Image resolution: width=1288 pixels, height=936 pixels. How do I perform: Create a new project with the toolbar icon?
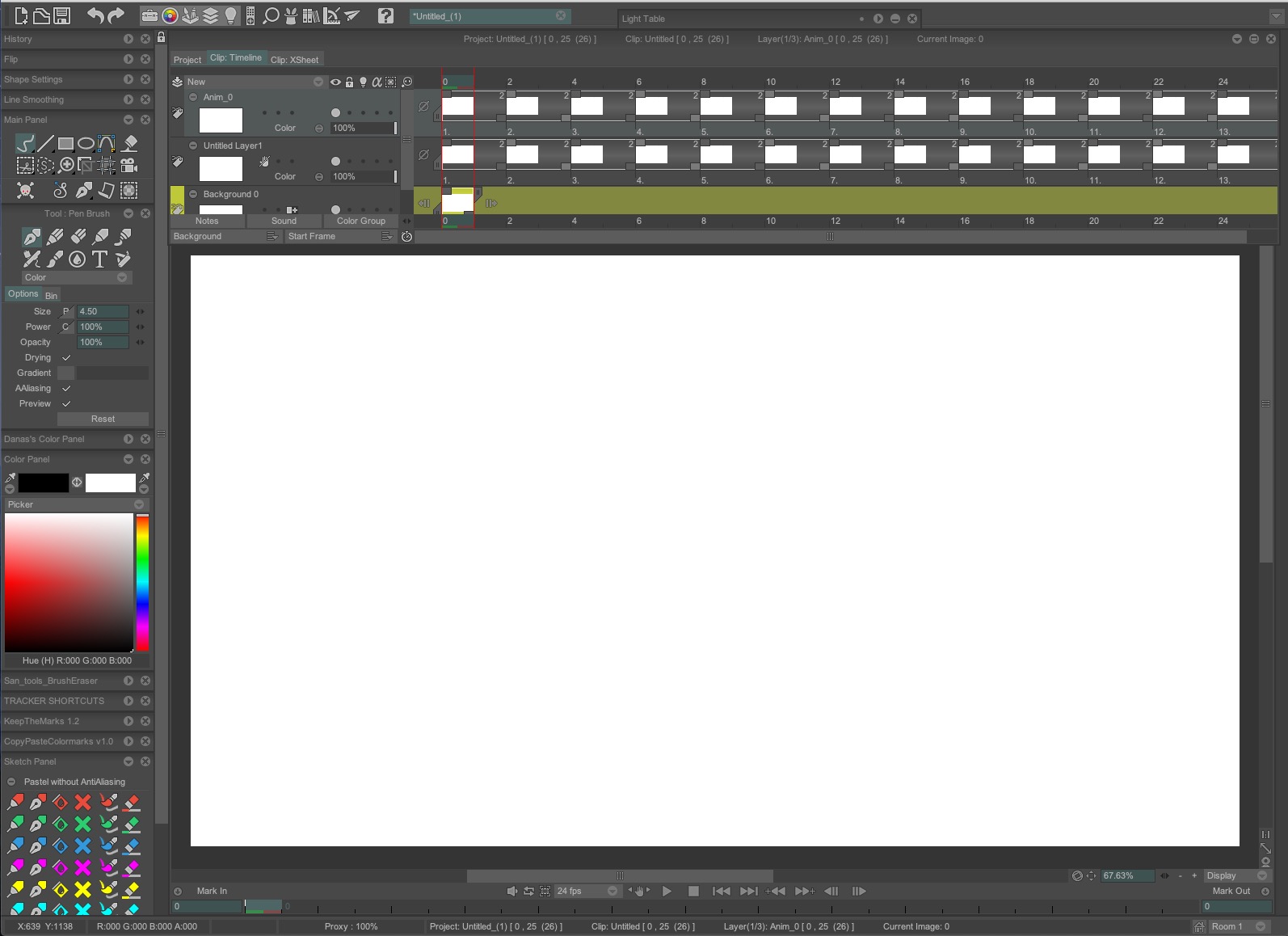point(21,15)
